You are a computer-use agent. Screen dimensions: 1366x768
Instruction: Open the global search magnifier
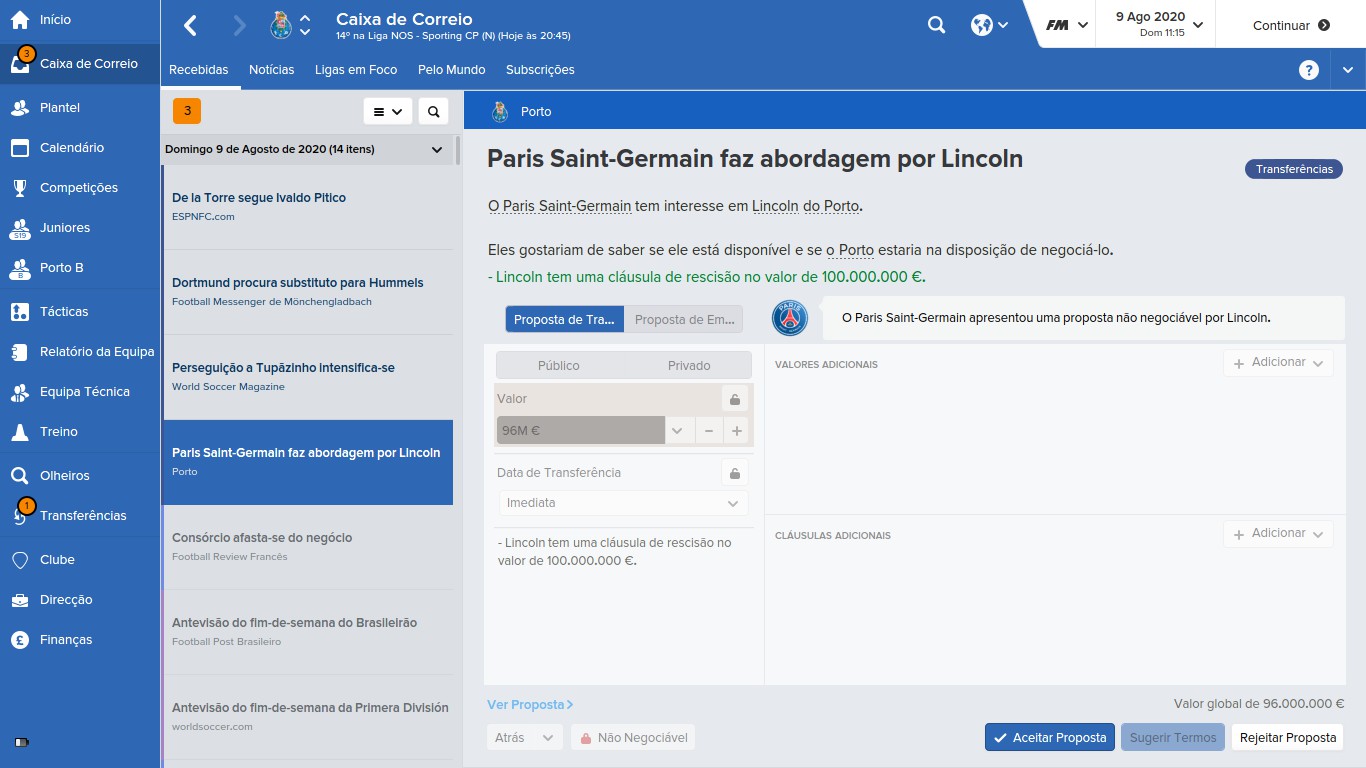[x=936, y=26]
